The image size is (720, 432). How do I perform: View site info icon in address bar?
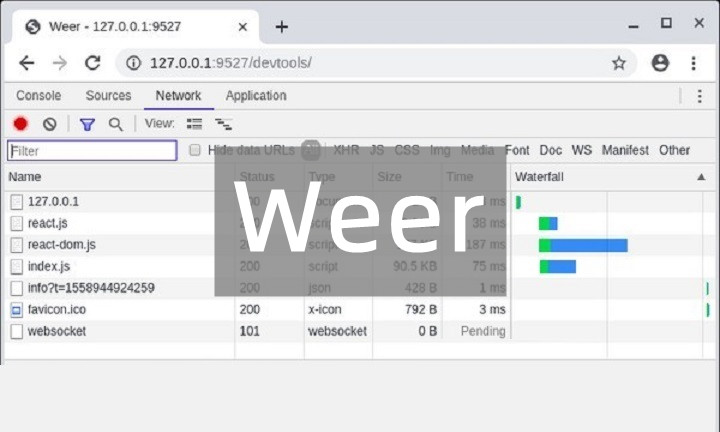(x=133, y=63)
